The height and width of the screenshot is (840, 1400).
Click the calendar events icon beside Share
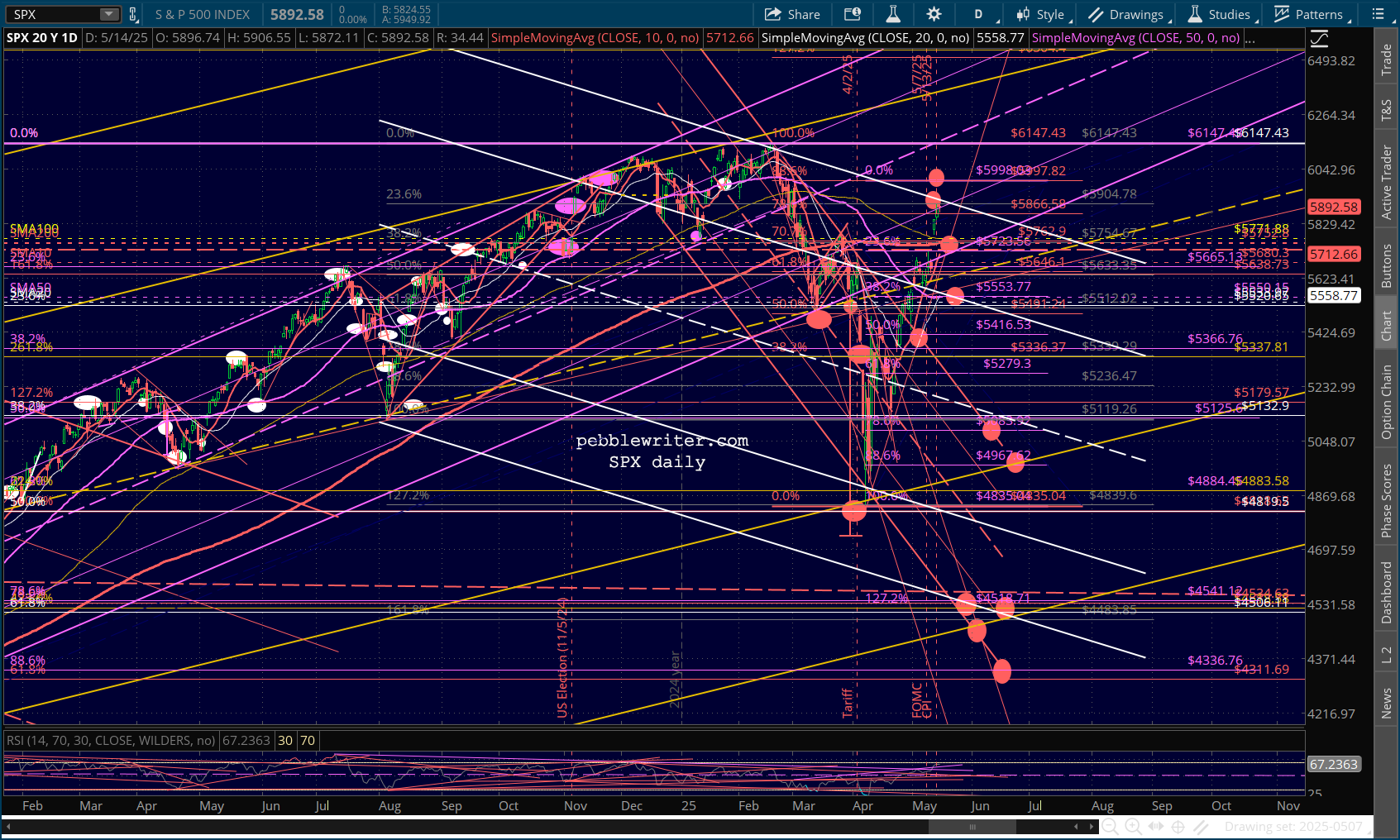click(x=853, y=14)
